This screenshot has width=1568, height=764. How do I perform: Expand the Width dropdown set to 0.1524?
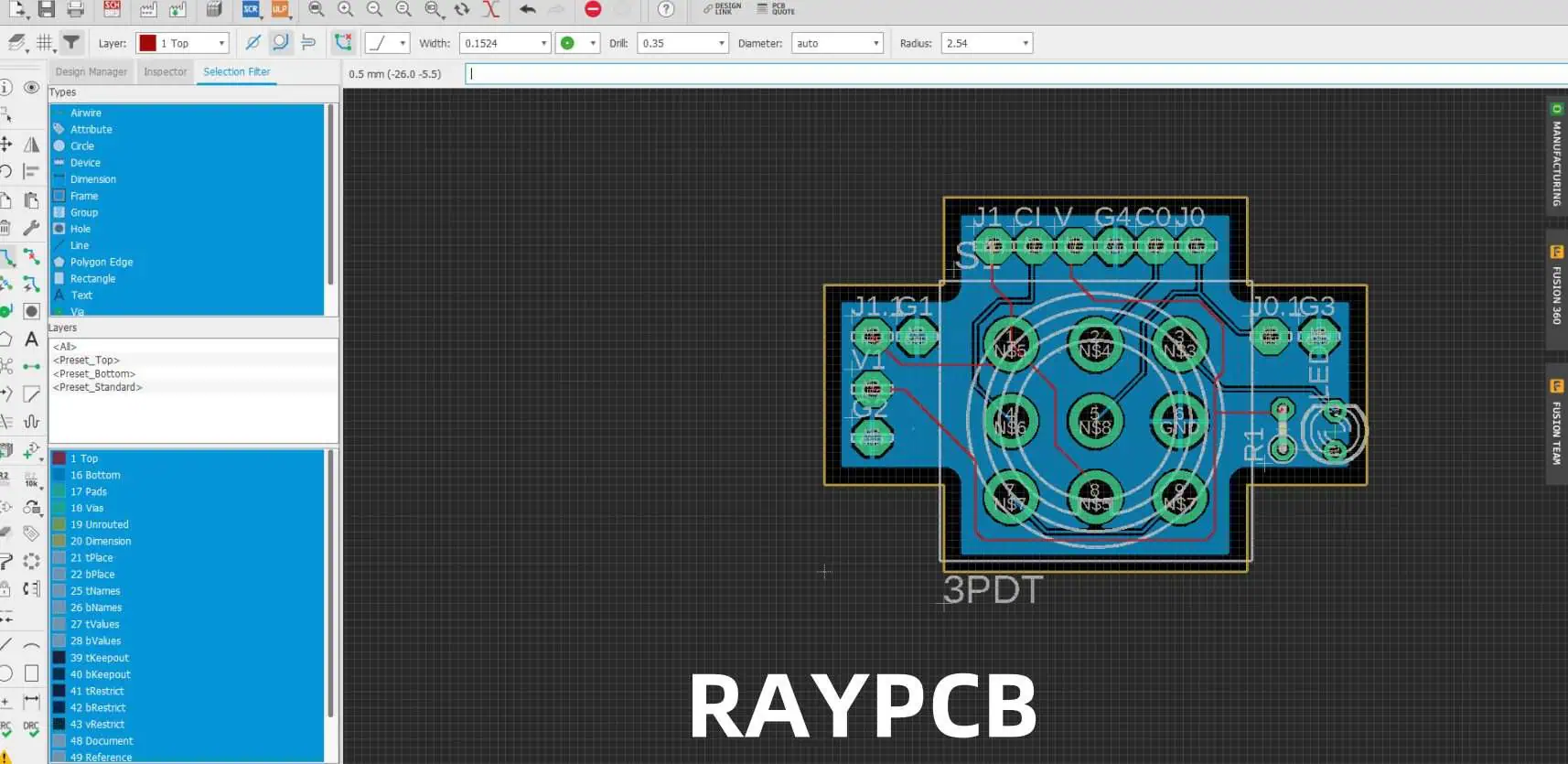point(543,43)
